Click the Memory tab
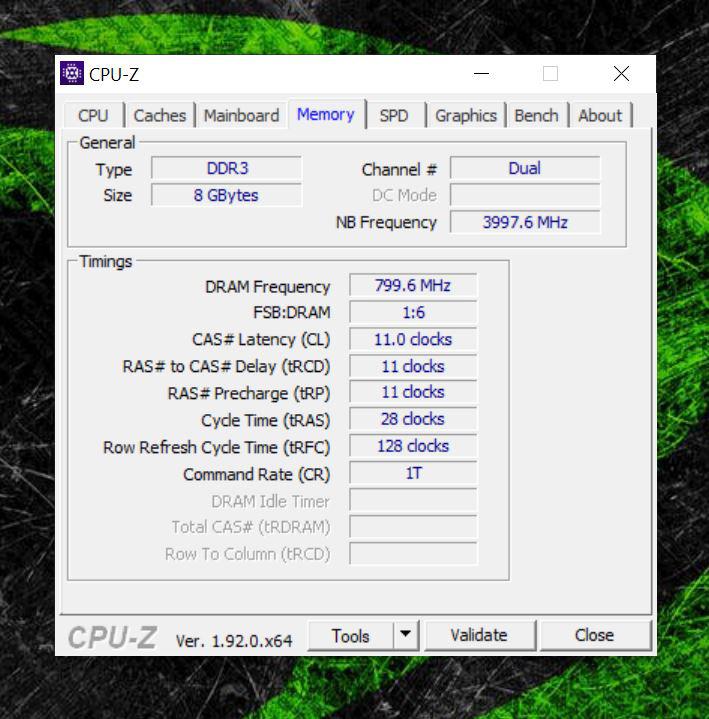 (325, 114)
